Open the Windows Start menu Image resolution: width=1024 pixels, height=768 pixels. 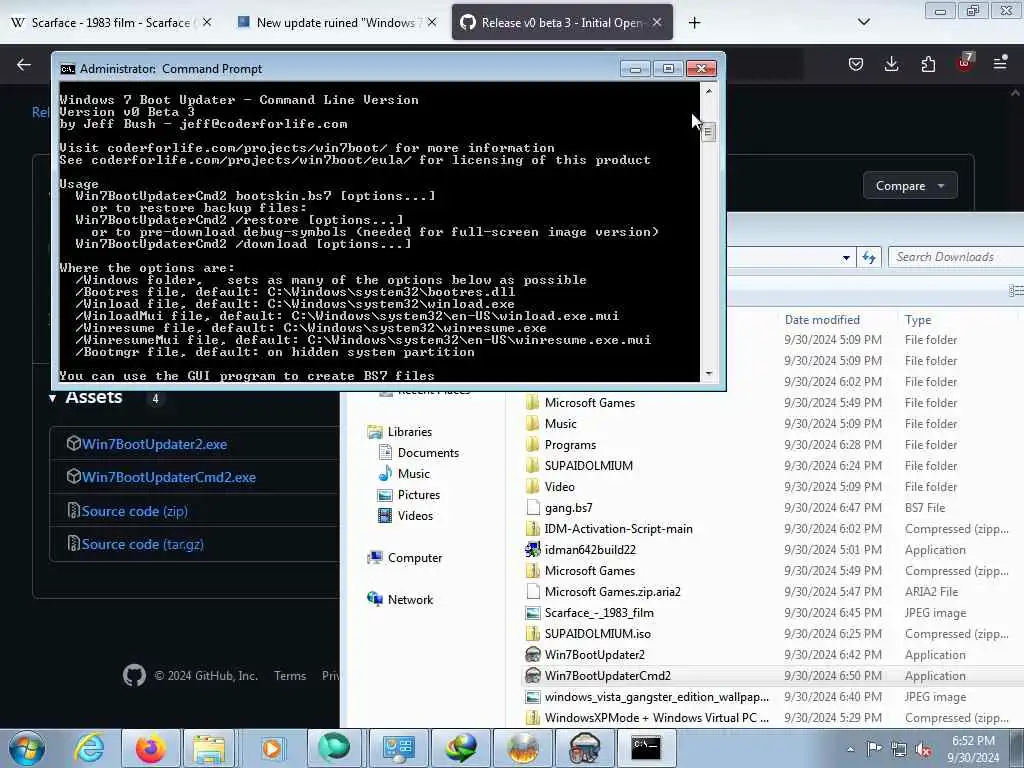pyautogui.click(x=26, y=748)
